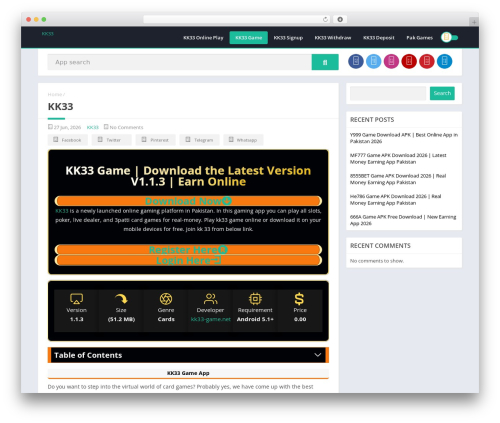The image size is (500, 423).
Task: Click the Version screen icon
Action: [76, 299]
